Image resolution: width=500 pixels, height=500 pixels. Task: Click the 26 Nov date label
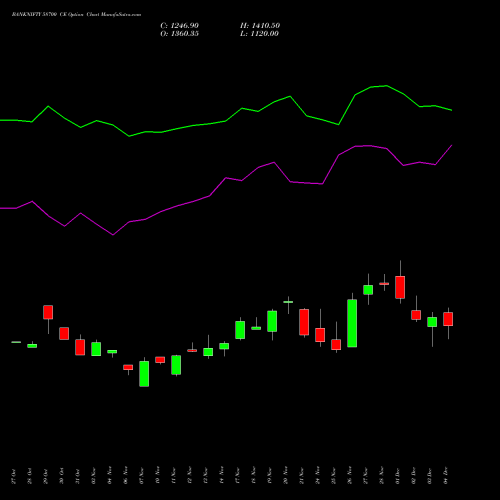(350, 476)
